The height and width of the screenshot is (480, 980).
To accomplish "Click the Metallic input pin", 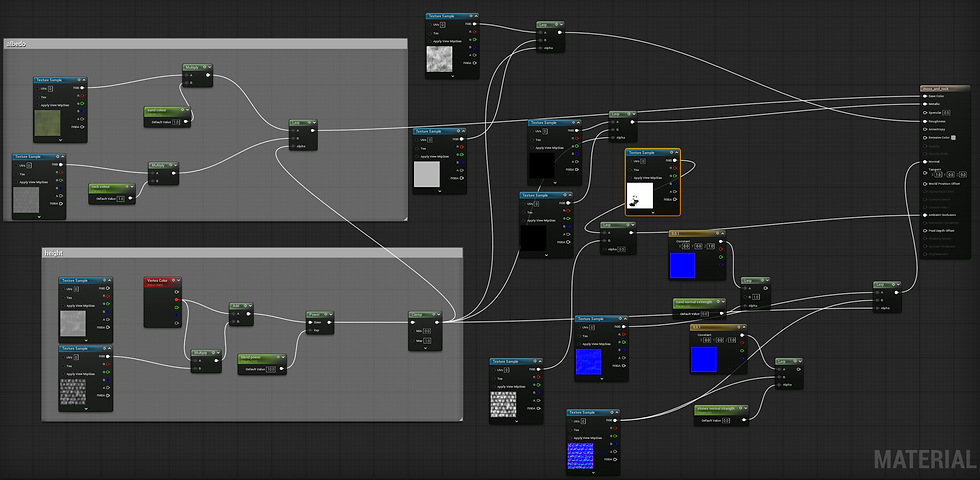I will click(926, 104).
